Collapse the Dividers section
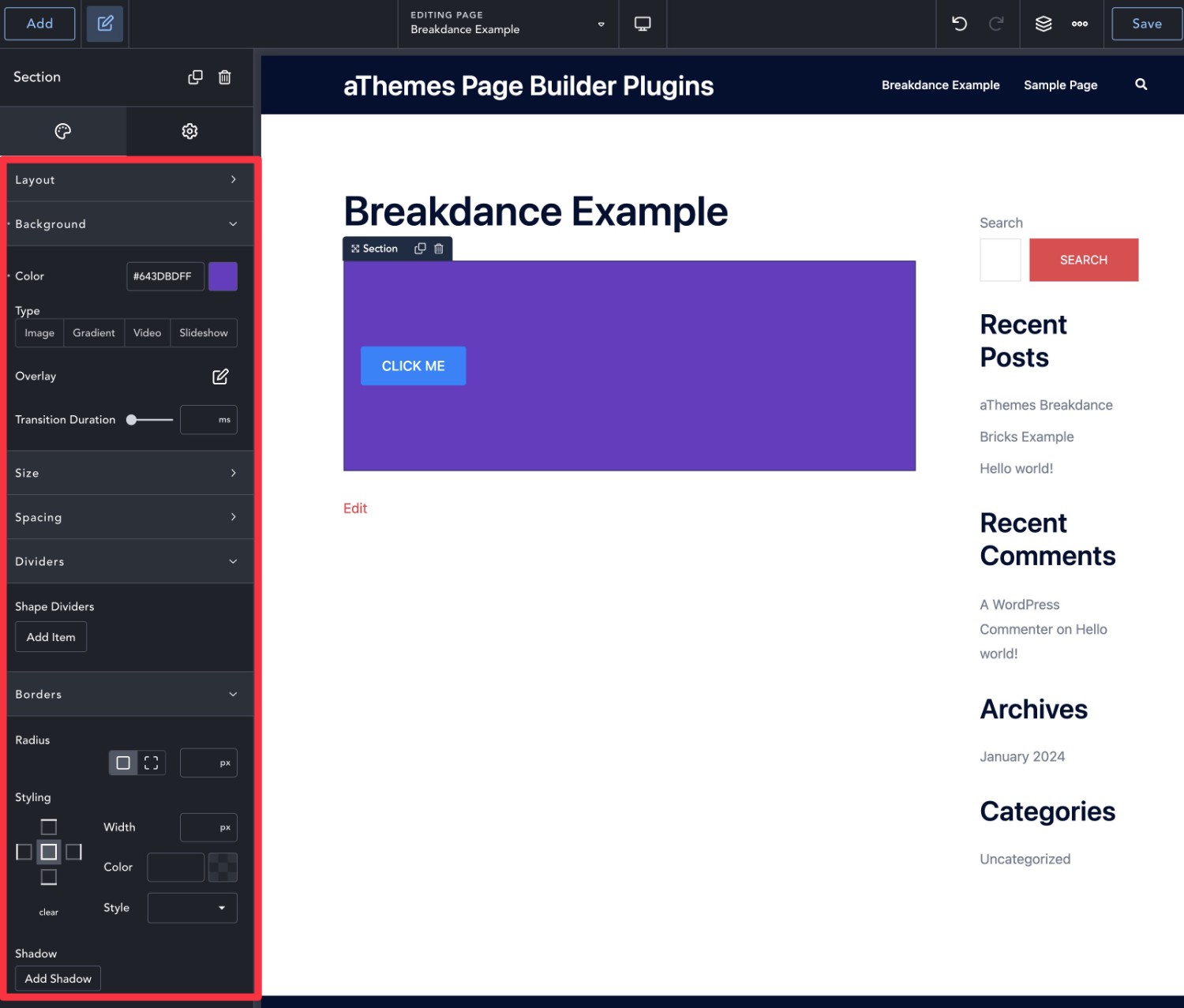The width and height of the screenshot is (1184, 1008). click(x=129, y=561)
